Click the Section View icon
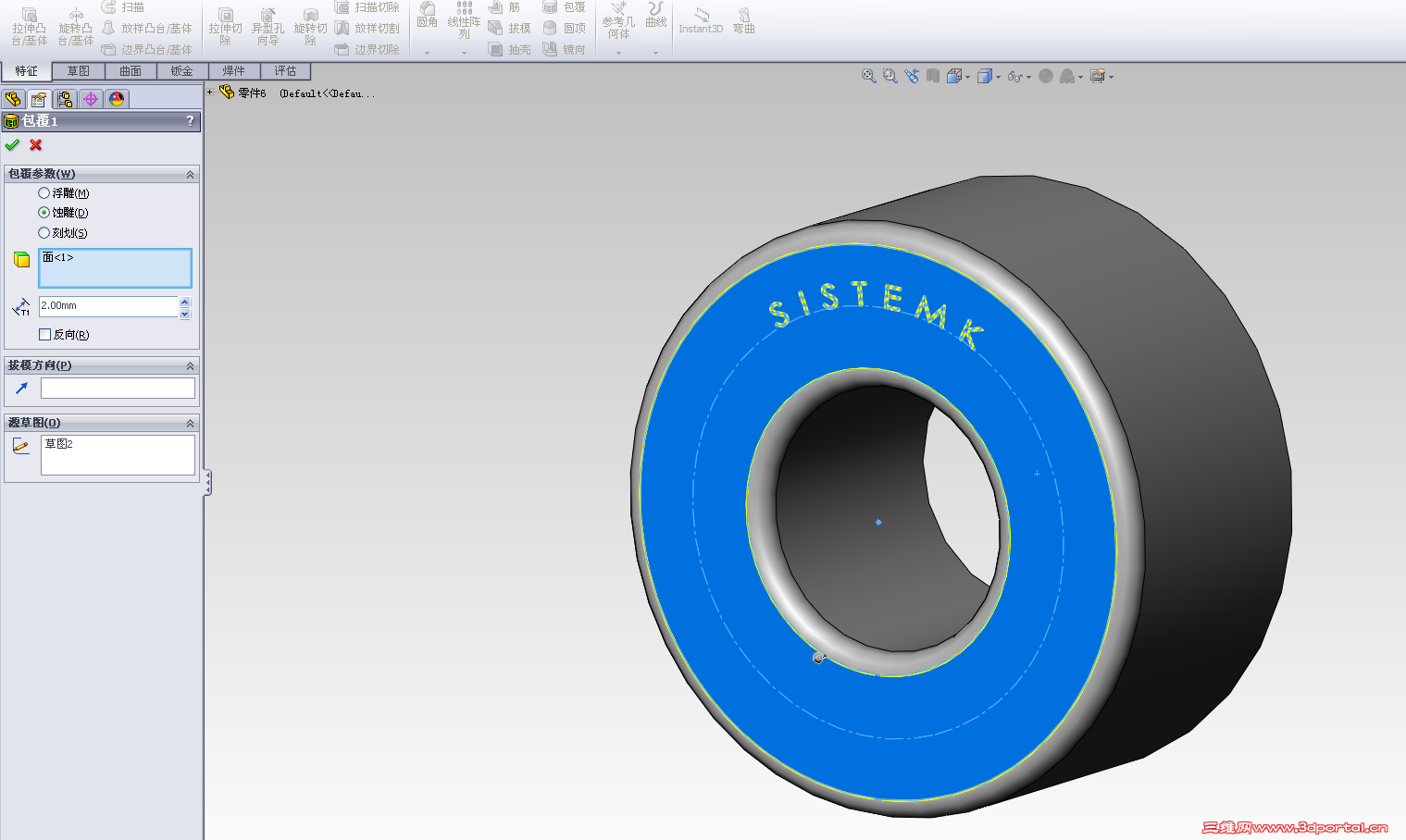The image size is (1406, 840). tap(933, 76)
